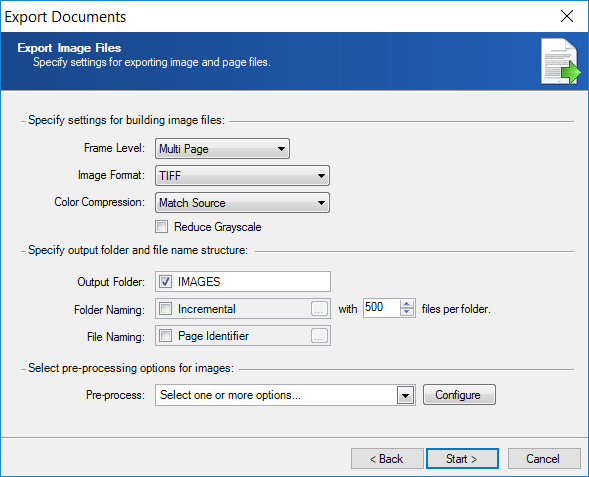
Task: Close the Export Documents dialog
Action: 567,16
